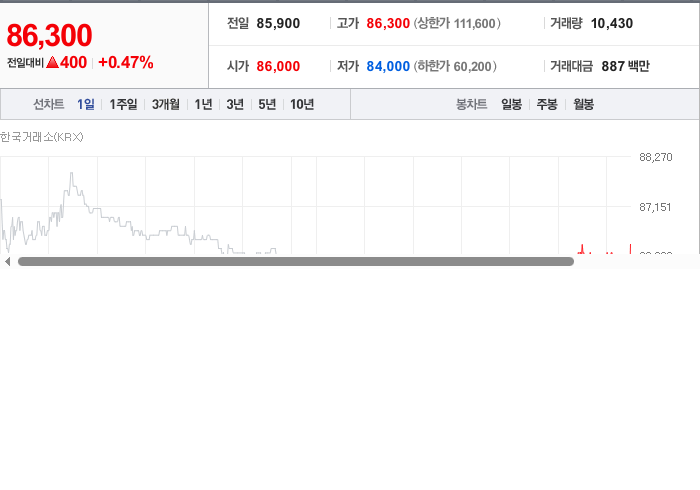Choose the 5년 chart period
700x490 pixels.
267,104
